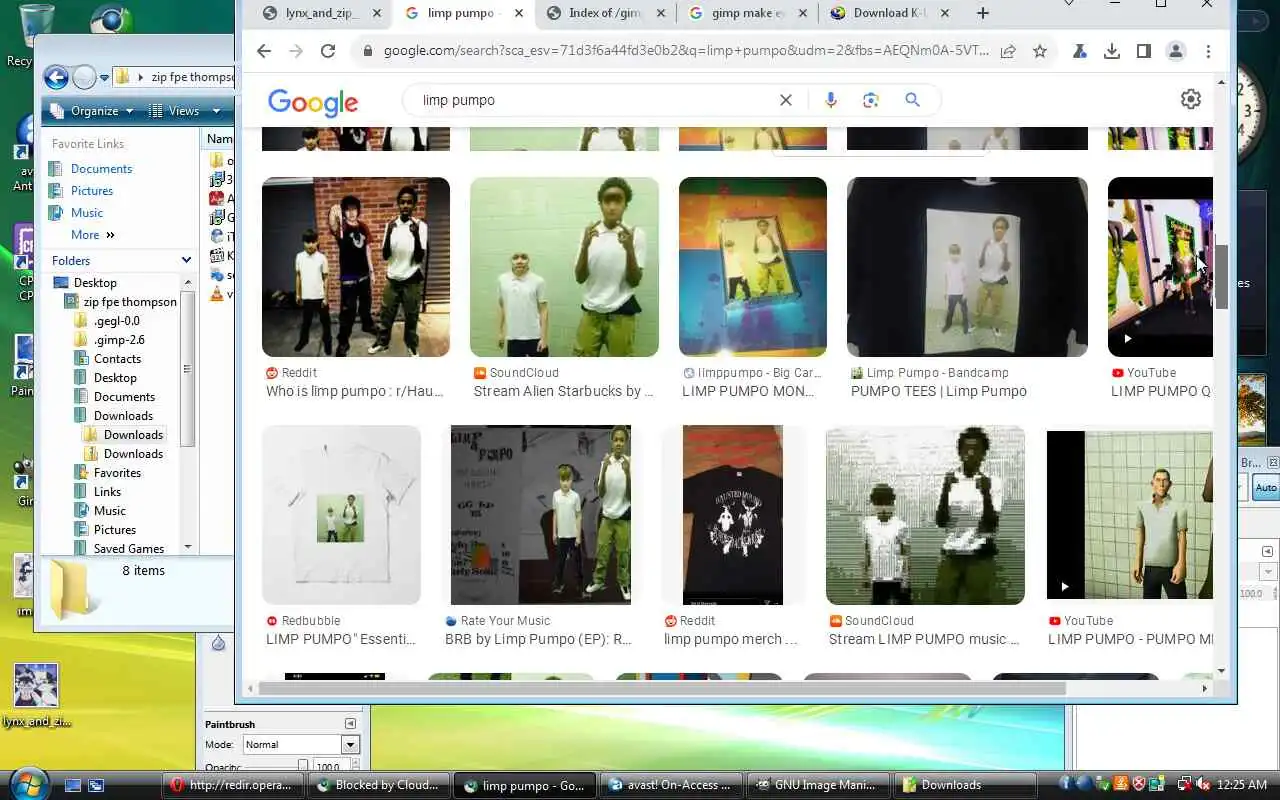Open Google quick settings gear
The height and width of the screenshot is (800, 1280).
coord(1190,99)
